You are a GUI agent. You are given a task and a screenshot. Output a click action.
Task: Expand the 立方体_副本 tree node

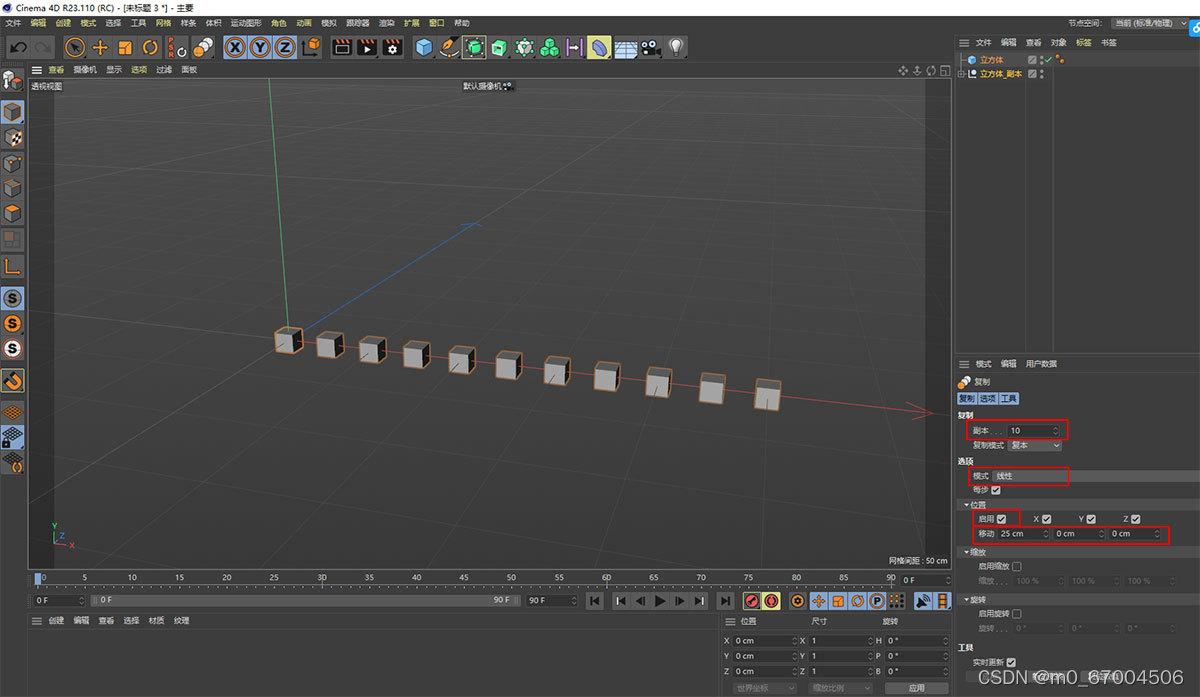point(961,74)
